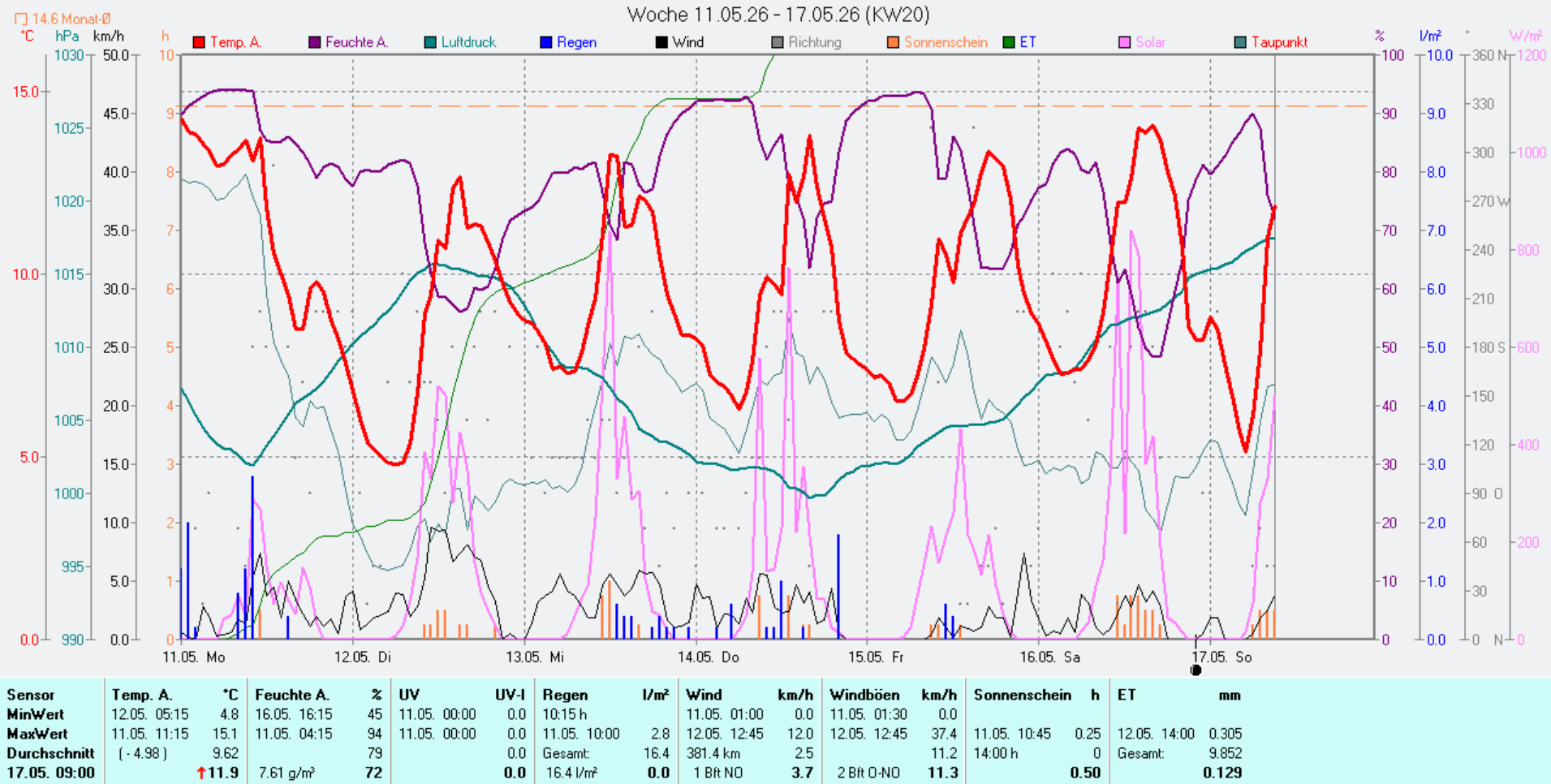
Task: Click the black time marker below 17.05.
Action: (1196, 670)
